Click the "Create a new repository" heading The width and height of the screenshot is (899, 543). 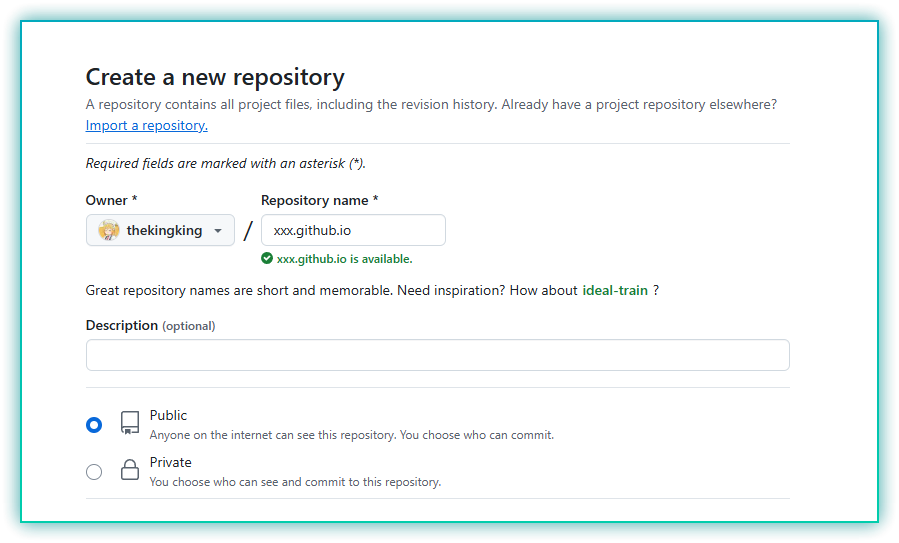[215, 77]
